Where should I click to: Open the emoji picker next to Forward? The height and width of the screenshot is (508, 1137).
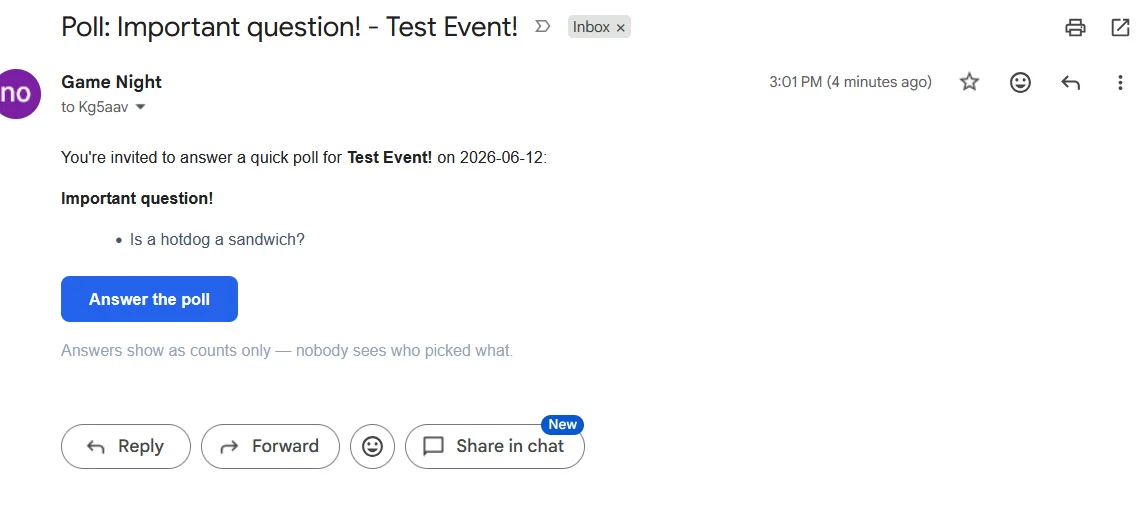pos(372,446)
